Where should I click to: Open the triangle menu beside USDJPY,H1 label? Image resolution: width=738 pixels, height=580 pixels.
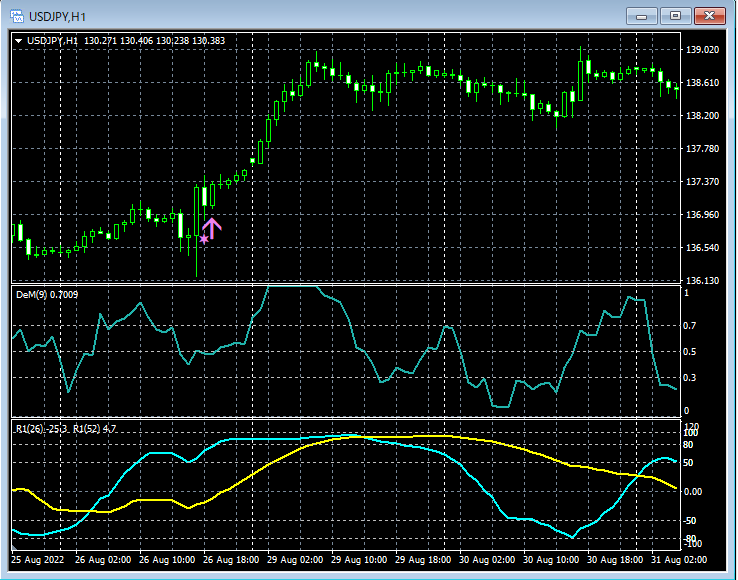(18, 41)
